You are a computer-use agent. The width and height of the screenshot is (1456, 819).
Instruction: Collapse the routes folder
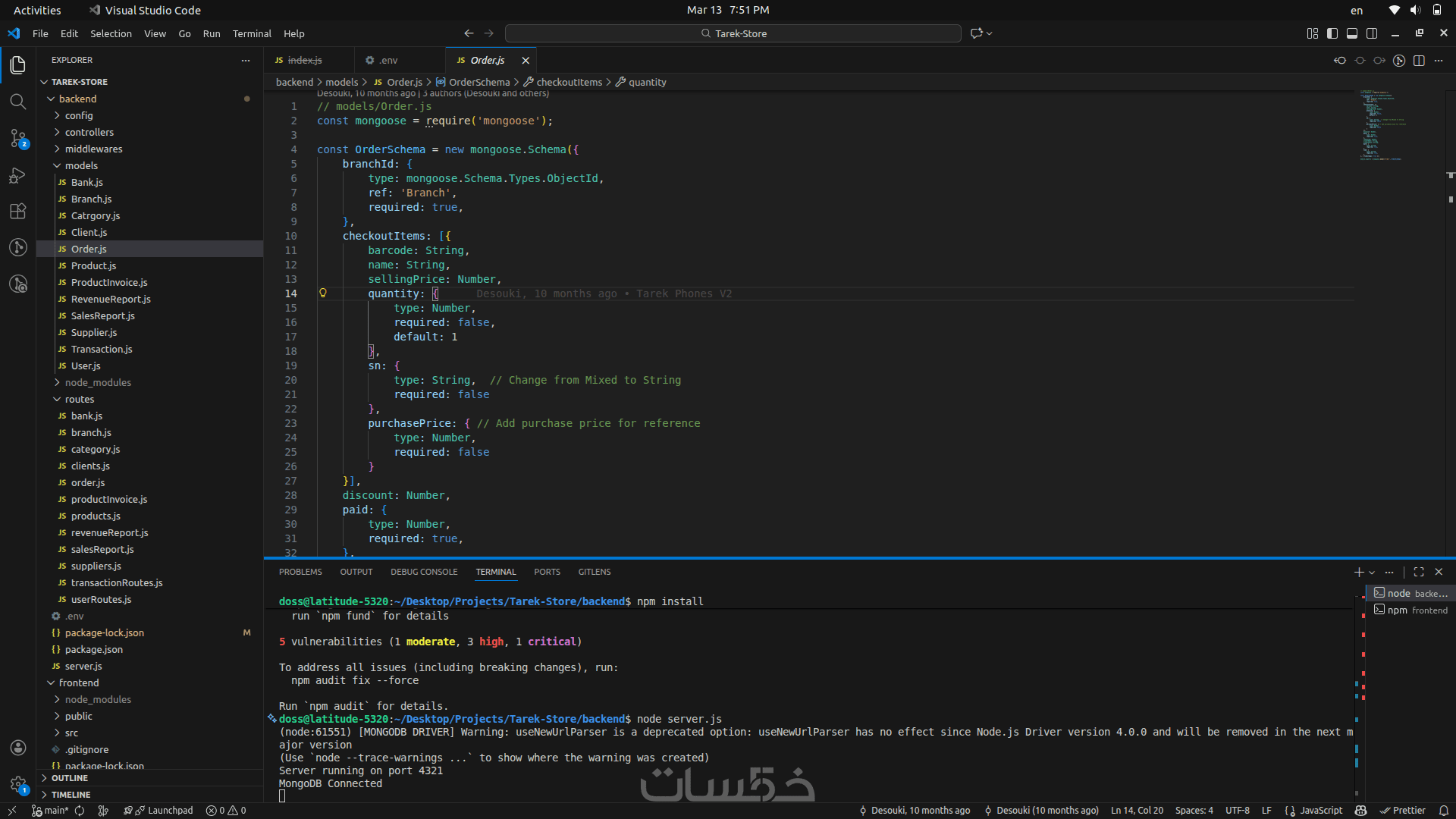[79, 399]
